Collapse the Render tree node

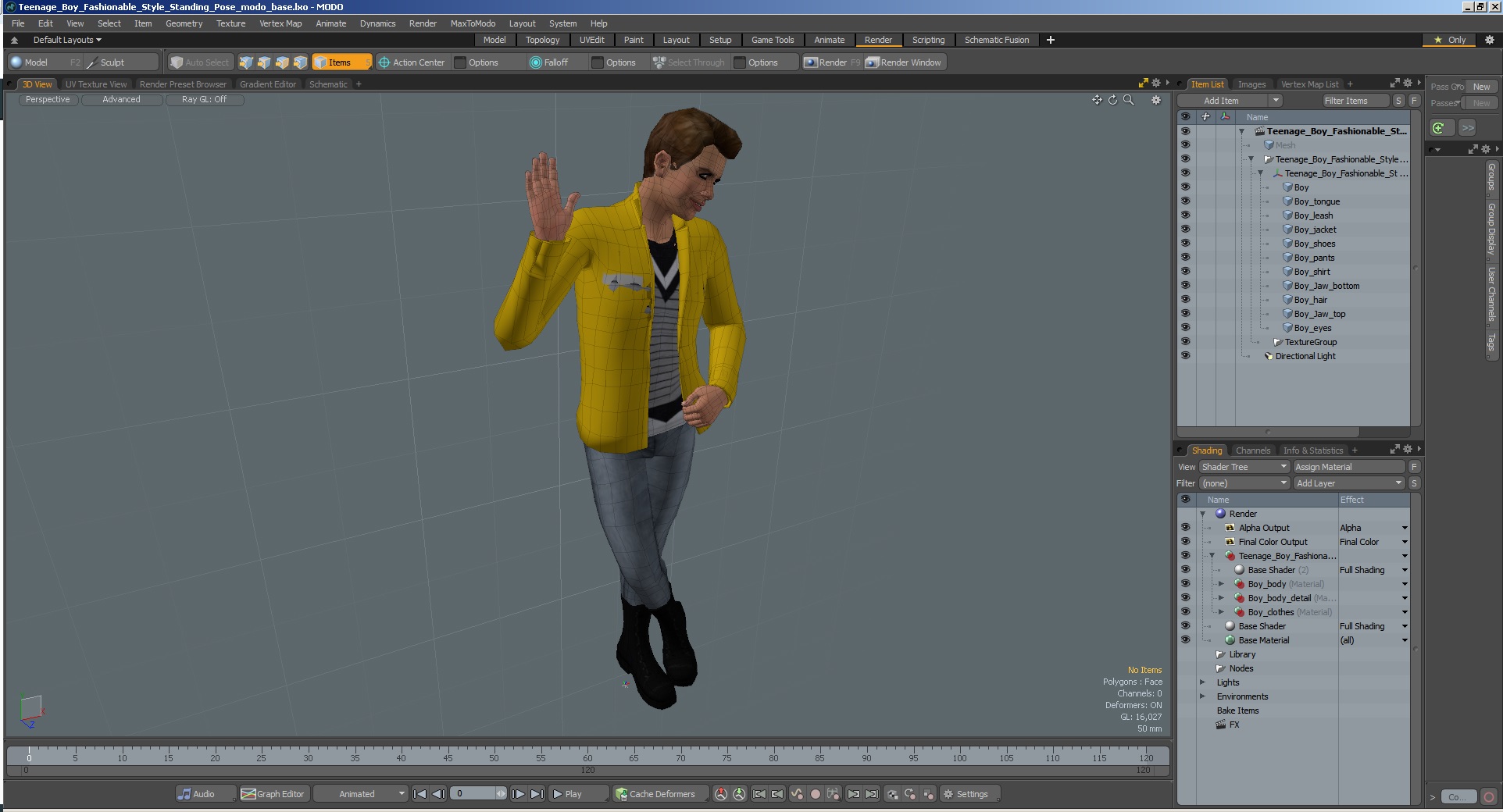point(1202,514)
